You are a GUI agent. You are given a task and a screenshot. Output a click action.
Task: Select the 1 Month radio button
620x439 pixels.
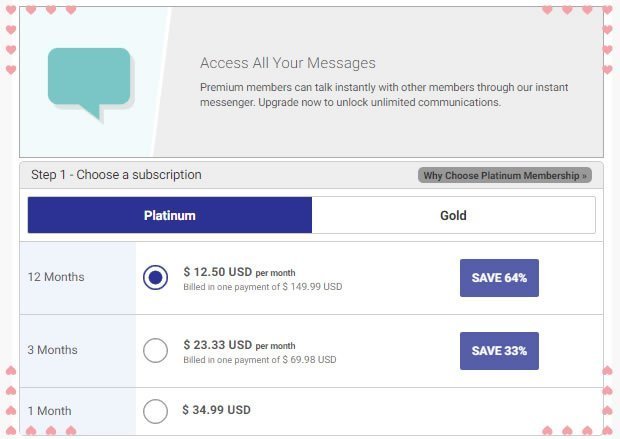[x=155, y=411]
